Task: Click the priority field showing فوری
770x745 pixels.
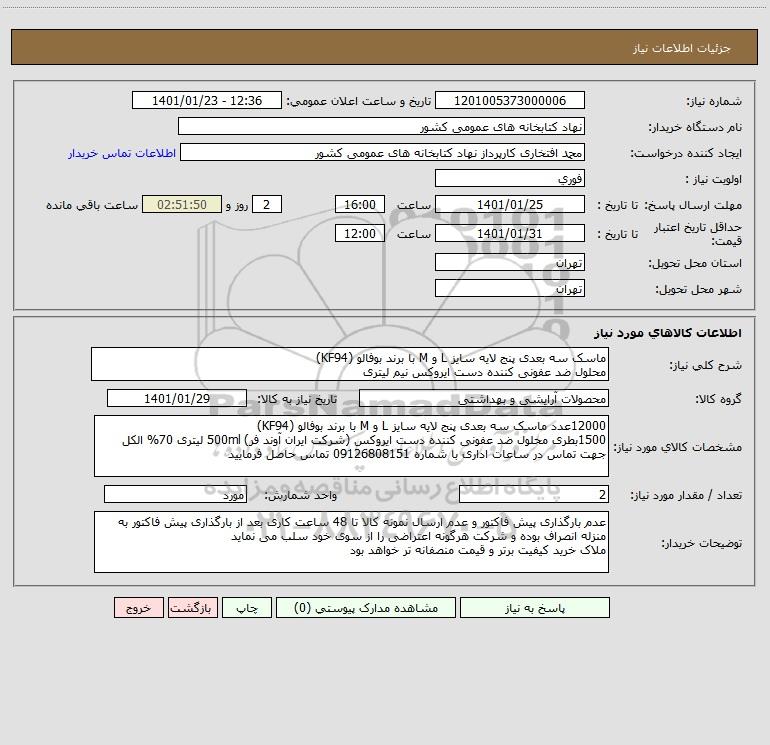Action: (510, 178)
